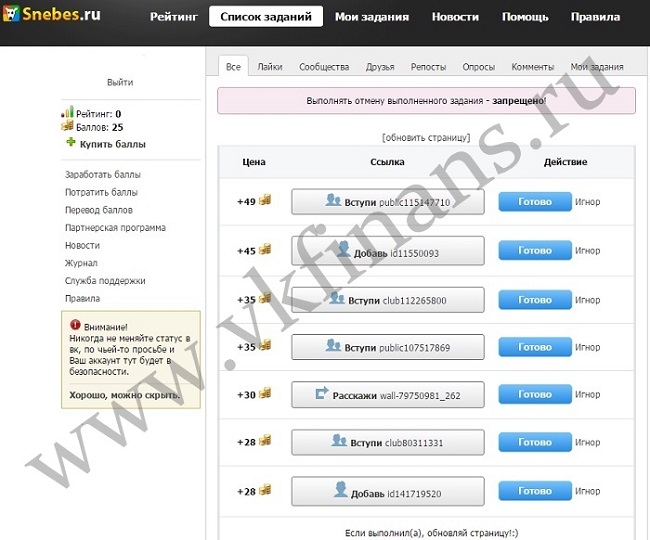Click the coins icon next to Баллов
650x540 pixels.
[x=67, y=126]
